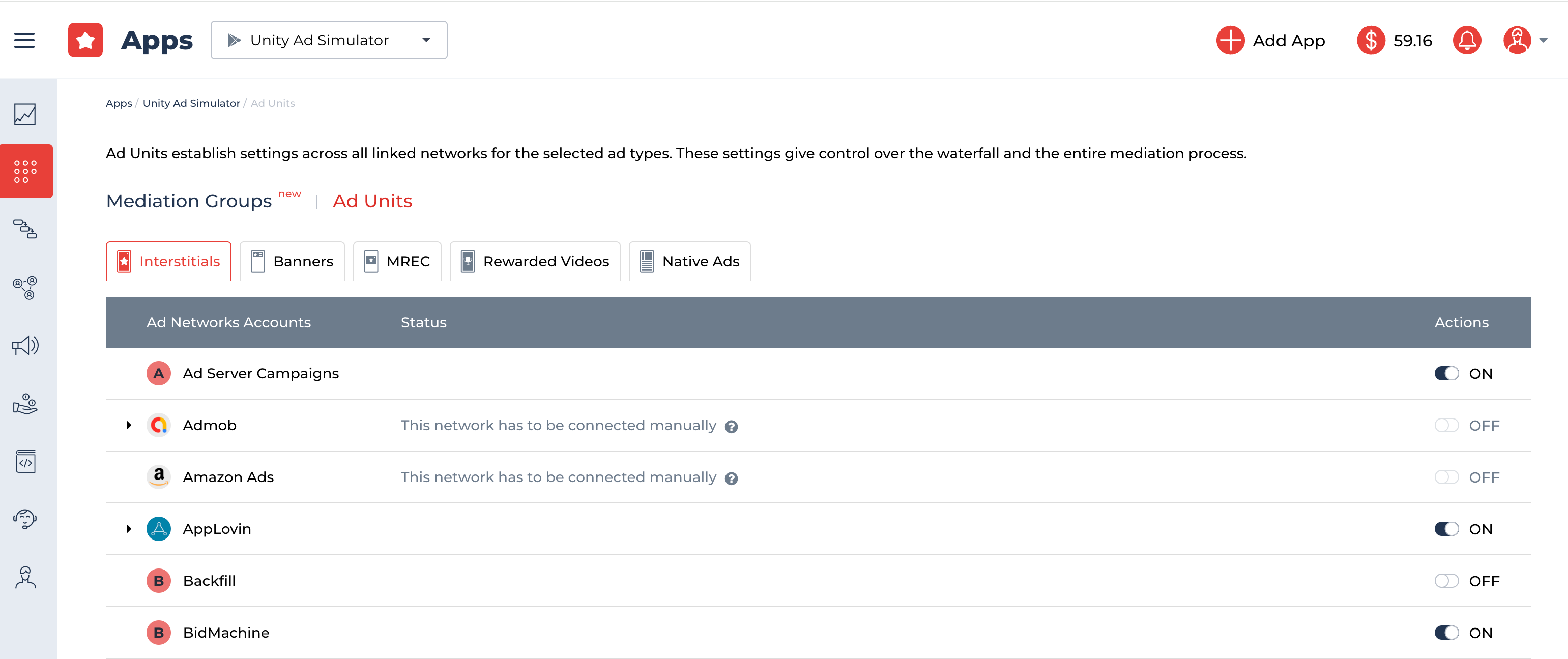The width and height of the screenshot is (1568, 659).
Task: Select the Banners tab
Action: [x=292, y=261]
